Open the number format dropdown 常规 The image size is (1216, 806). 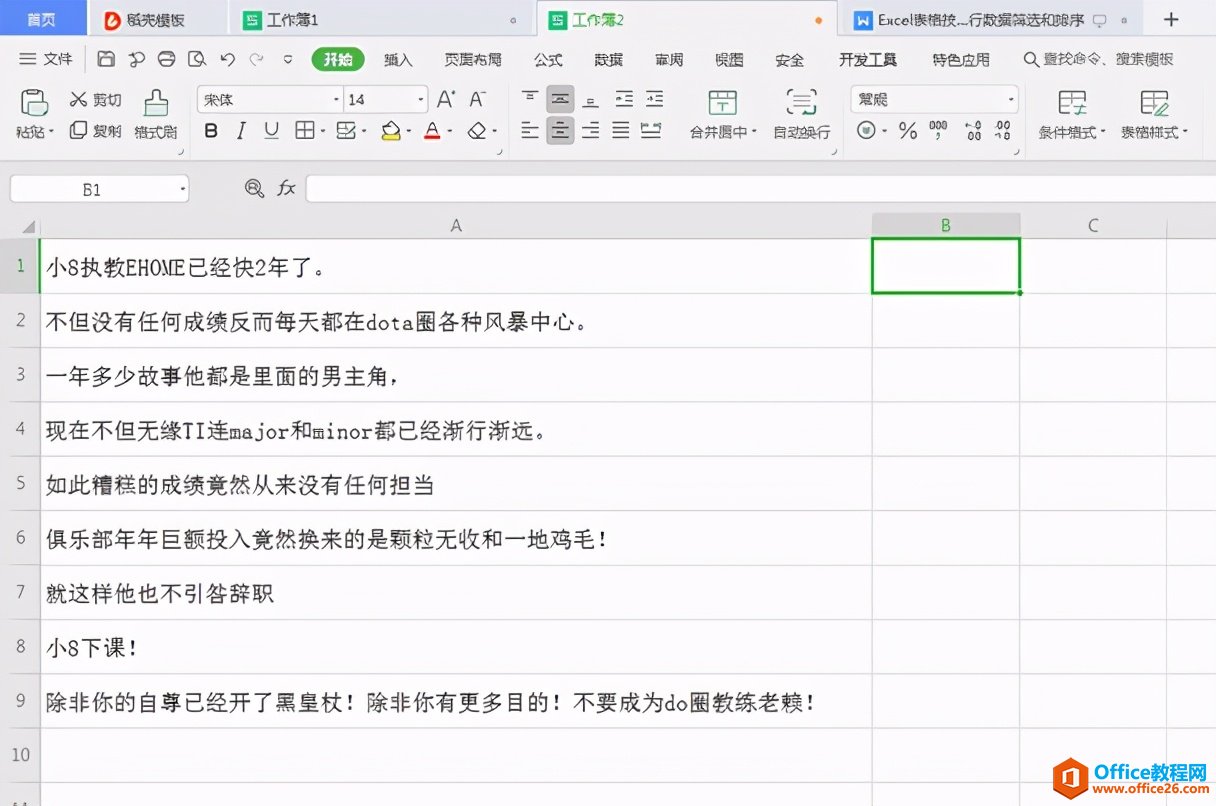coord(1011,99)
